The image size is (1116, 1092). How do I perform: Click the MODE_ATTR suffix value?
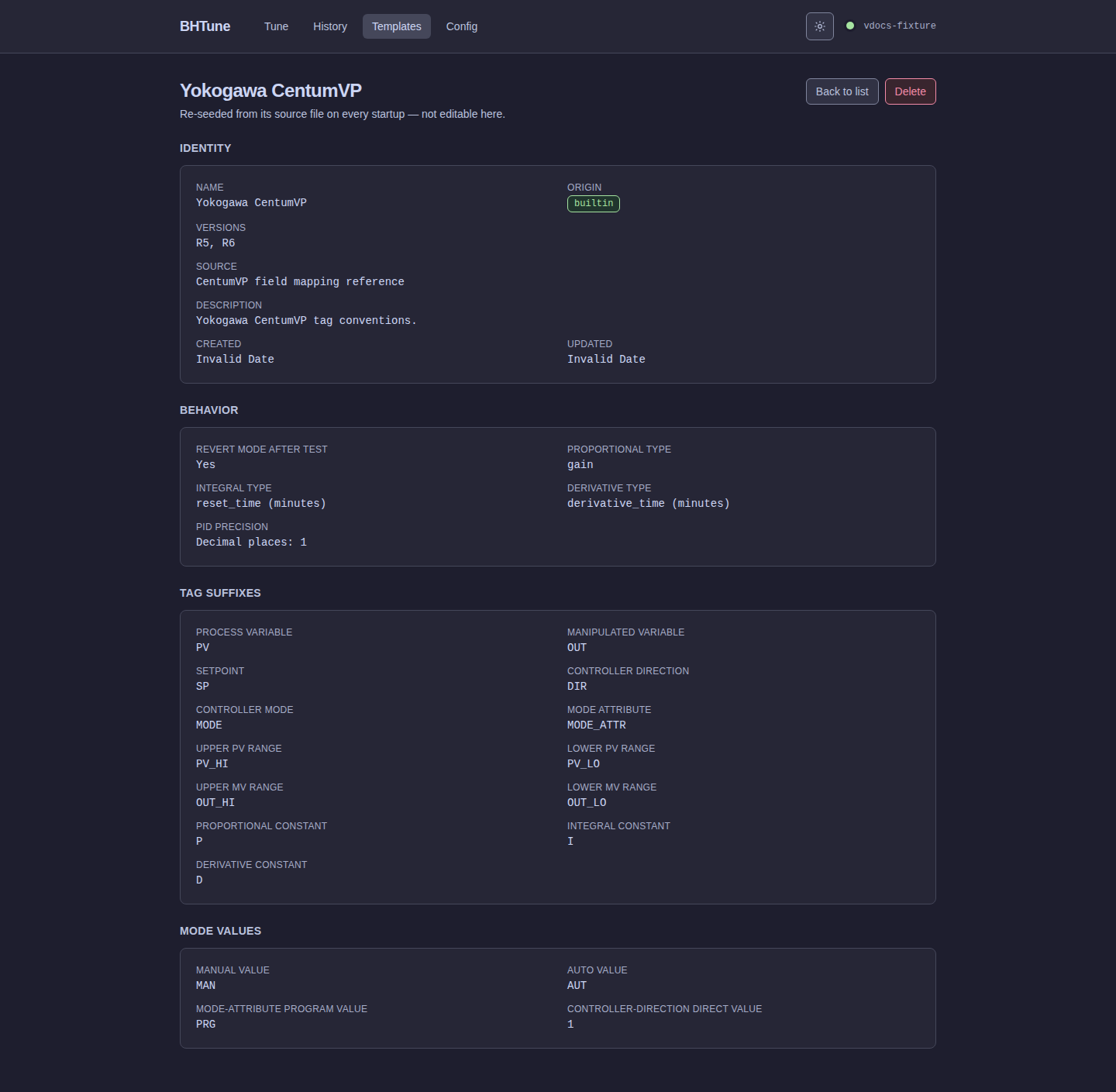tap(597, 725)
